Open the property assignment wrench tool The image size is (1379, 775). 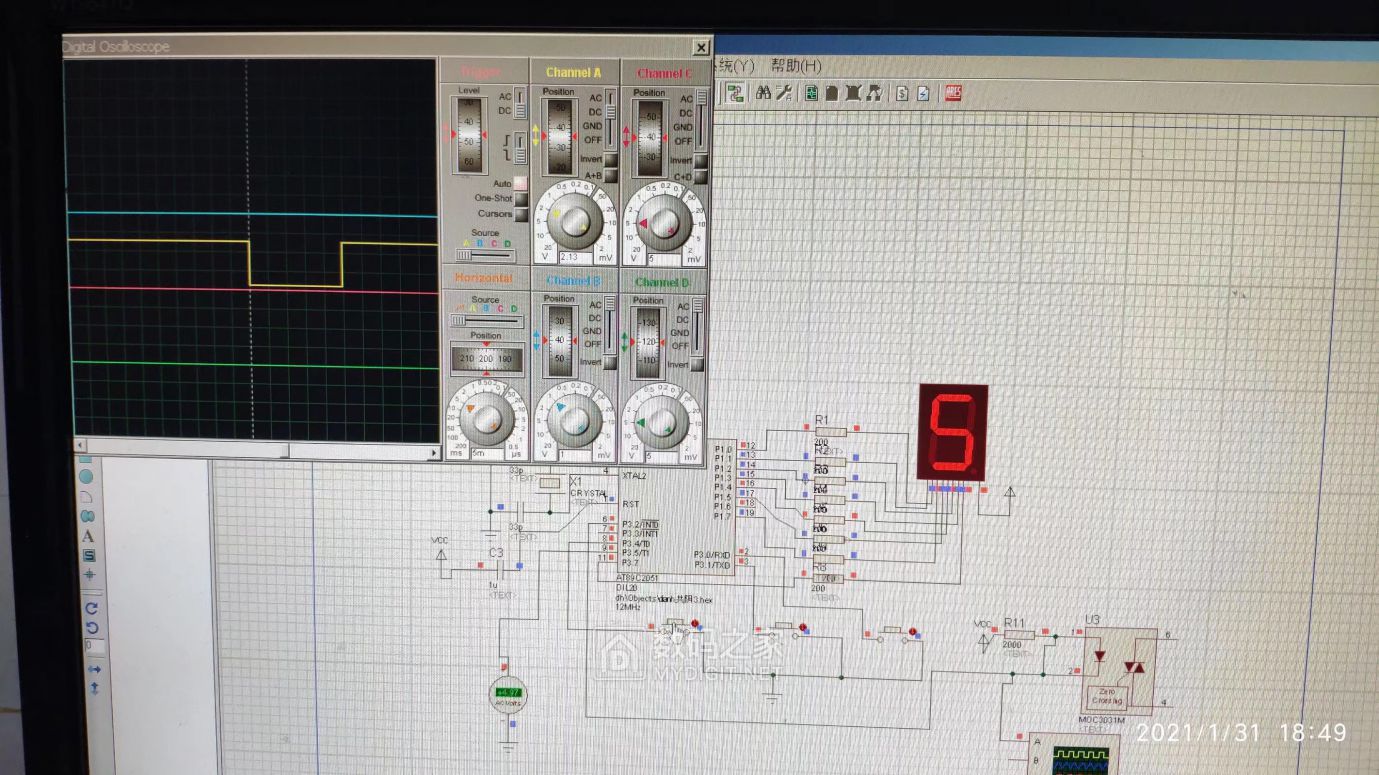(784, 93)
